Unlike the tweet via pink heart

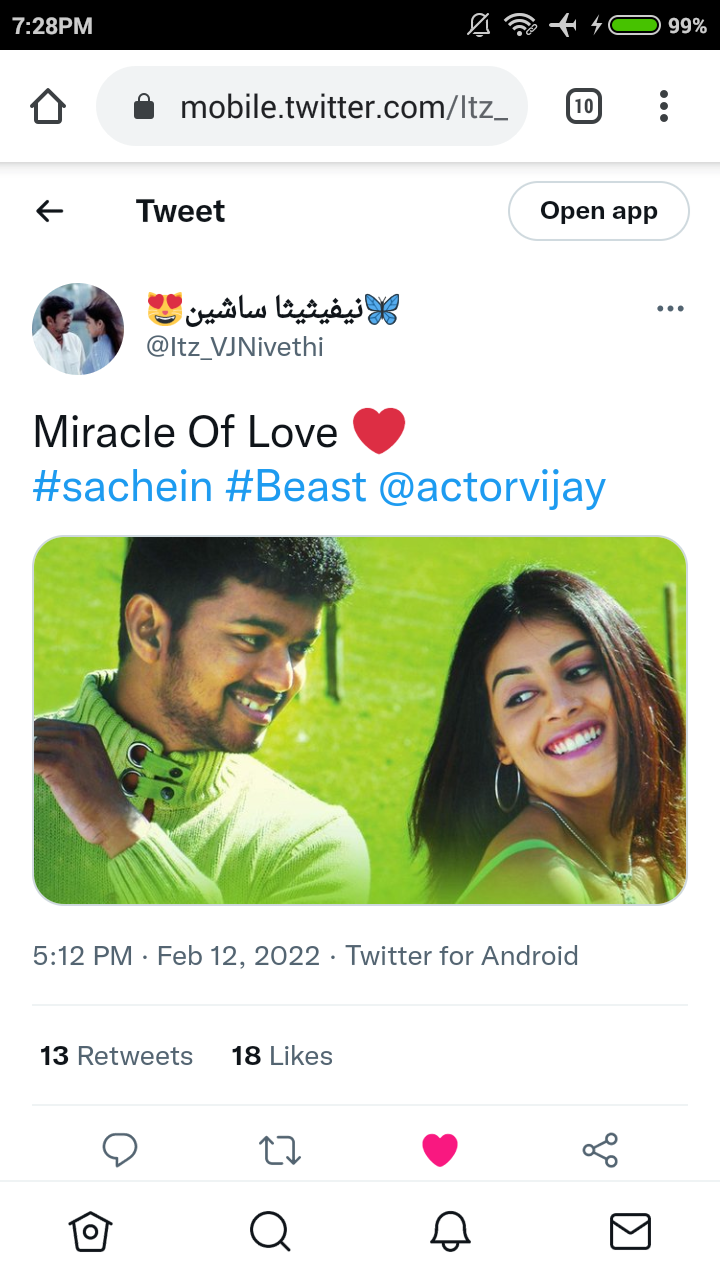[440, 1150]
